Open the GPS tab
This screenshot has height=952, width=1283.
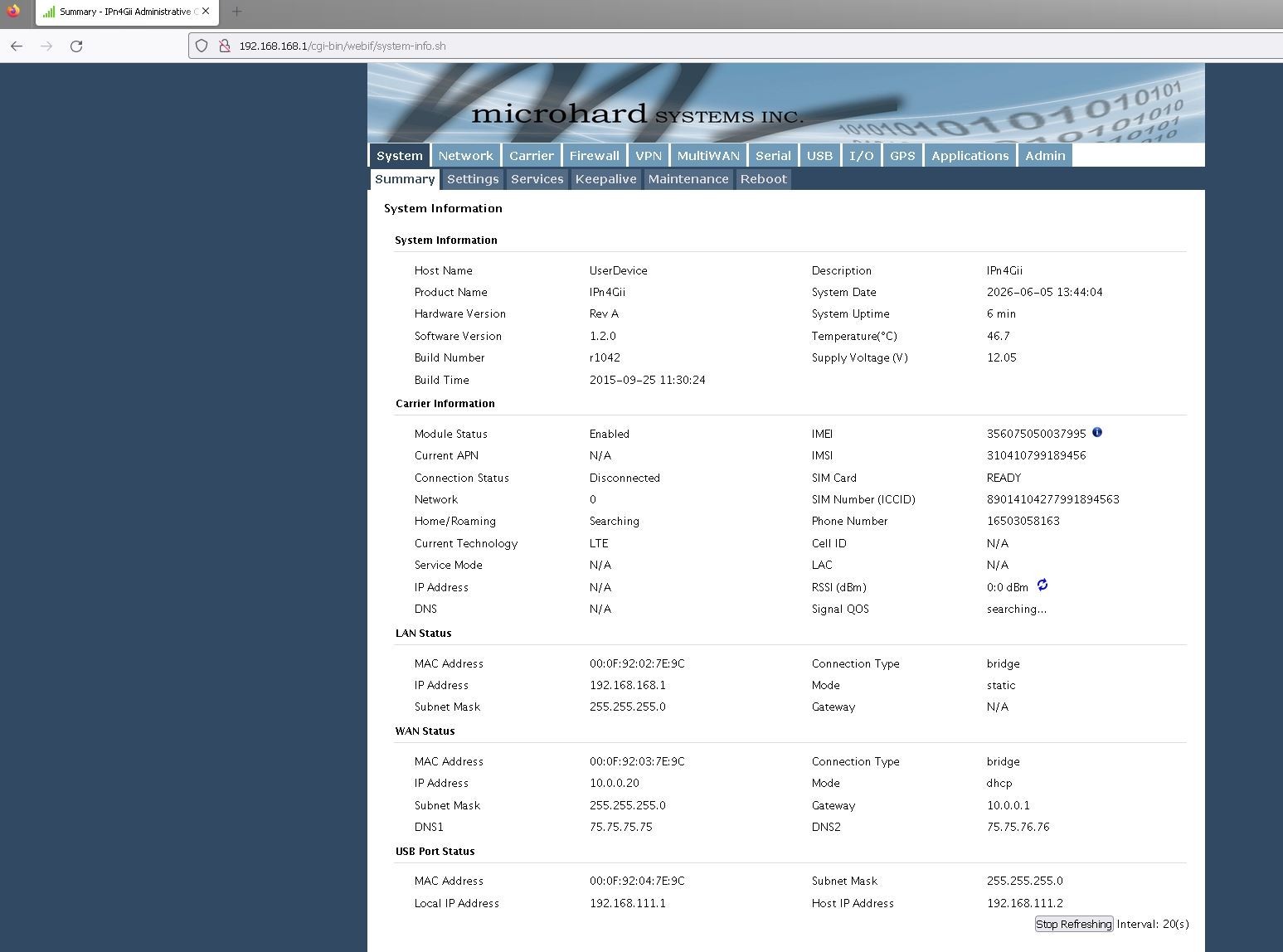(x=902, y=156)
